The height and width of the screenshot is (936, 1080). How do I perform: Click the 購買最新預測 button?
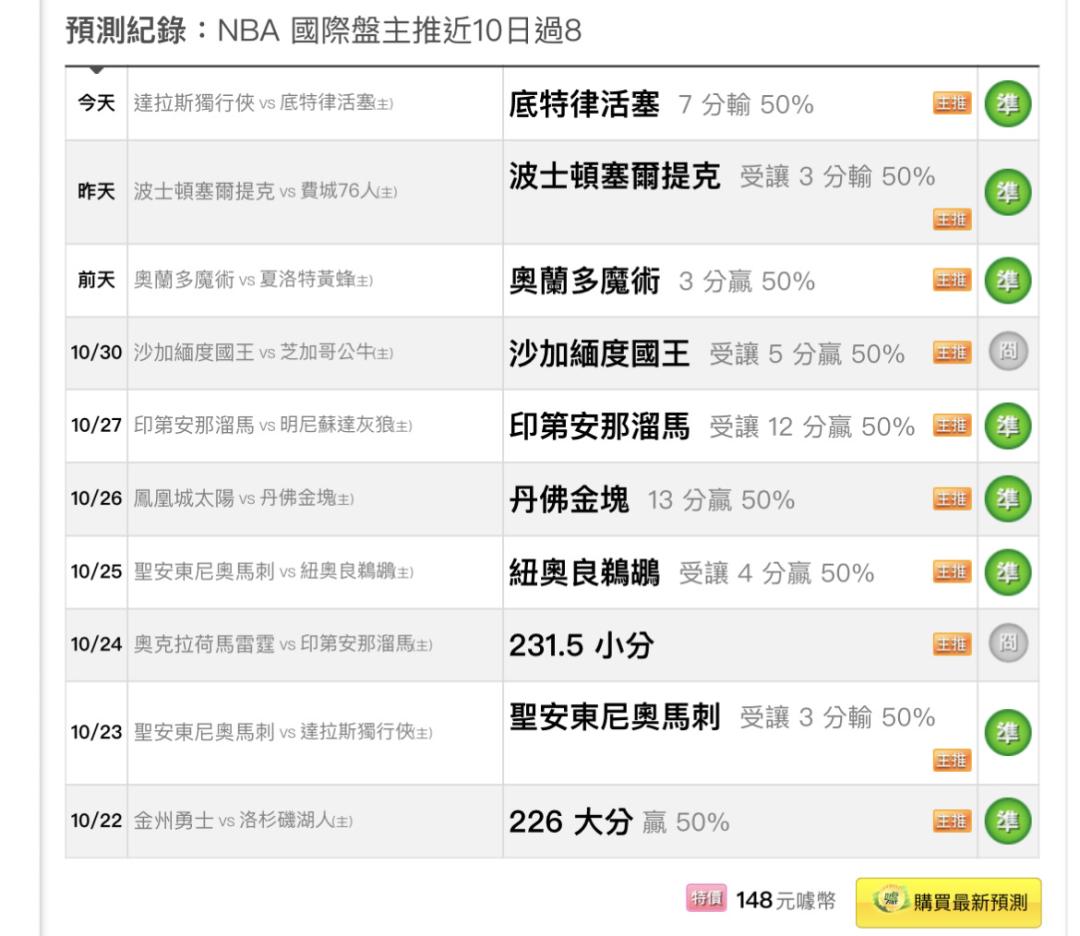(948, 902)
